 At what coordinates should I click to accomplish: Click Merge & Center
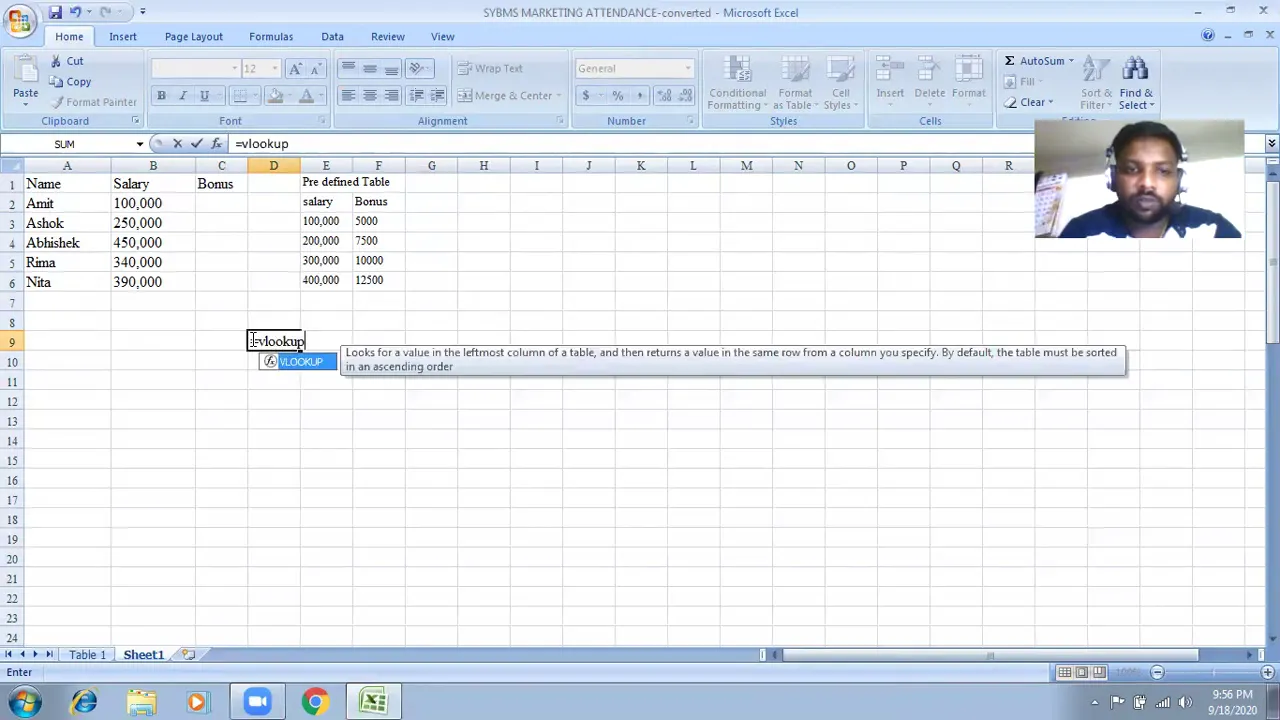[506, 95]
